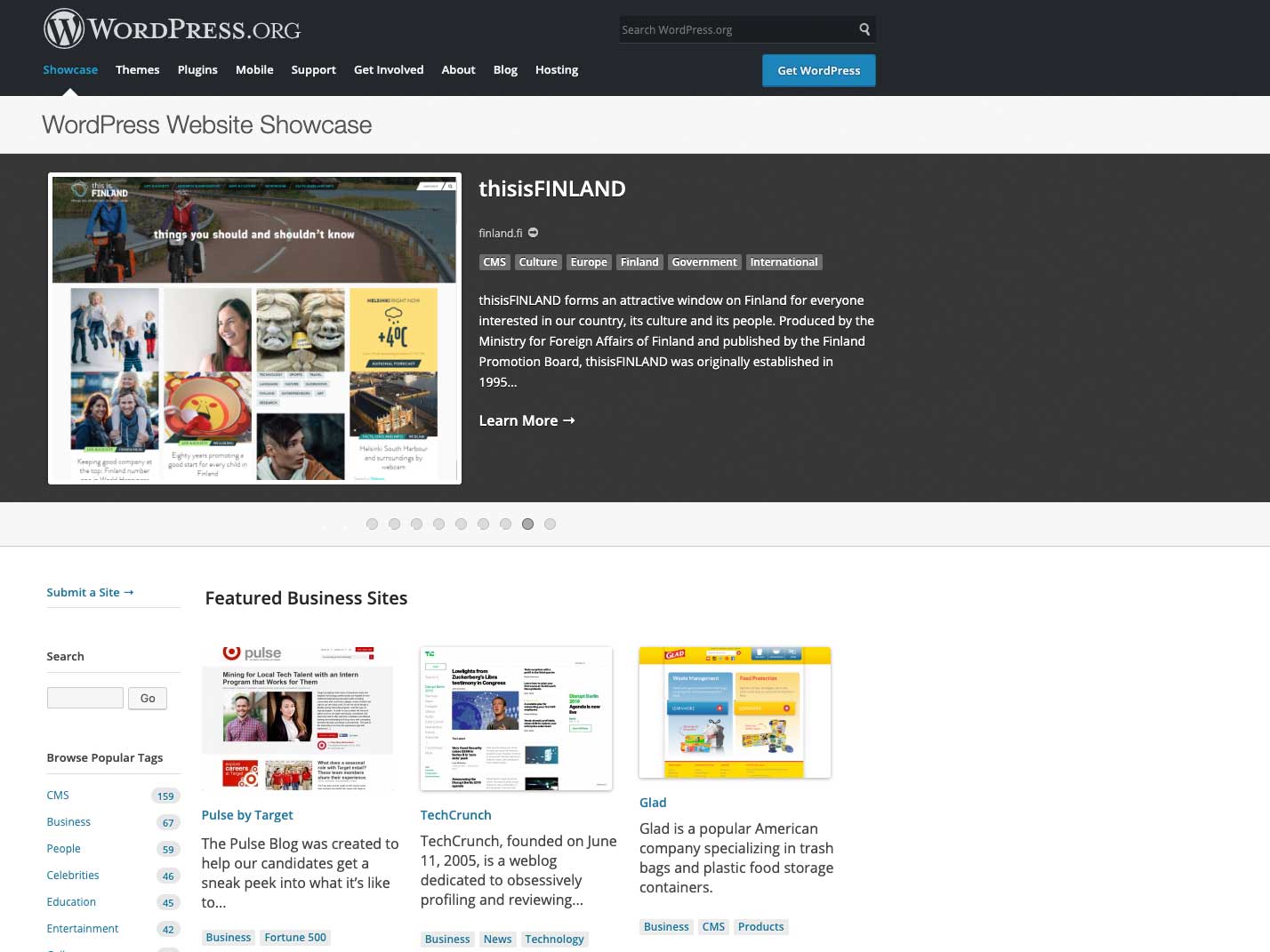Click the 67 count next to Business
1270x952 pixels.
tap(168, 823)
